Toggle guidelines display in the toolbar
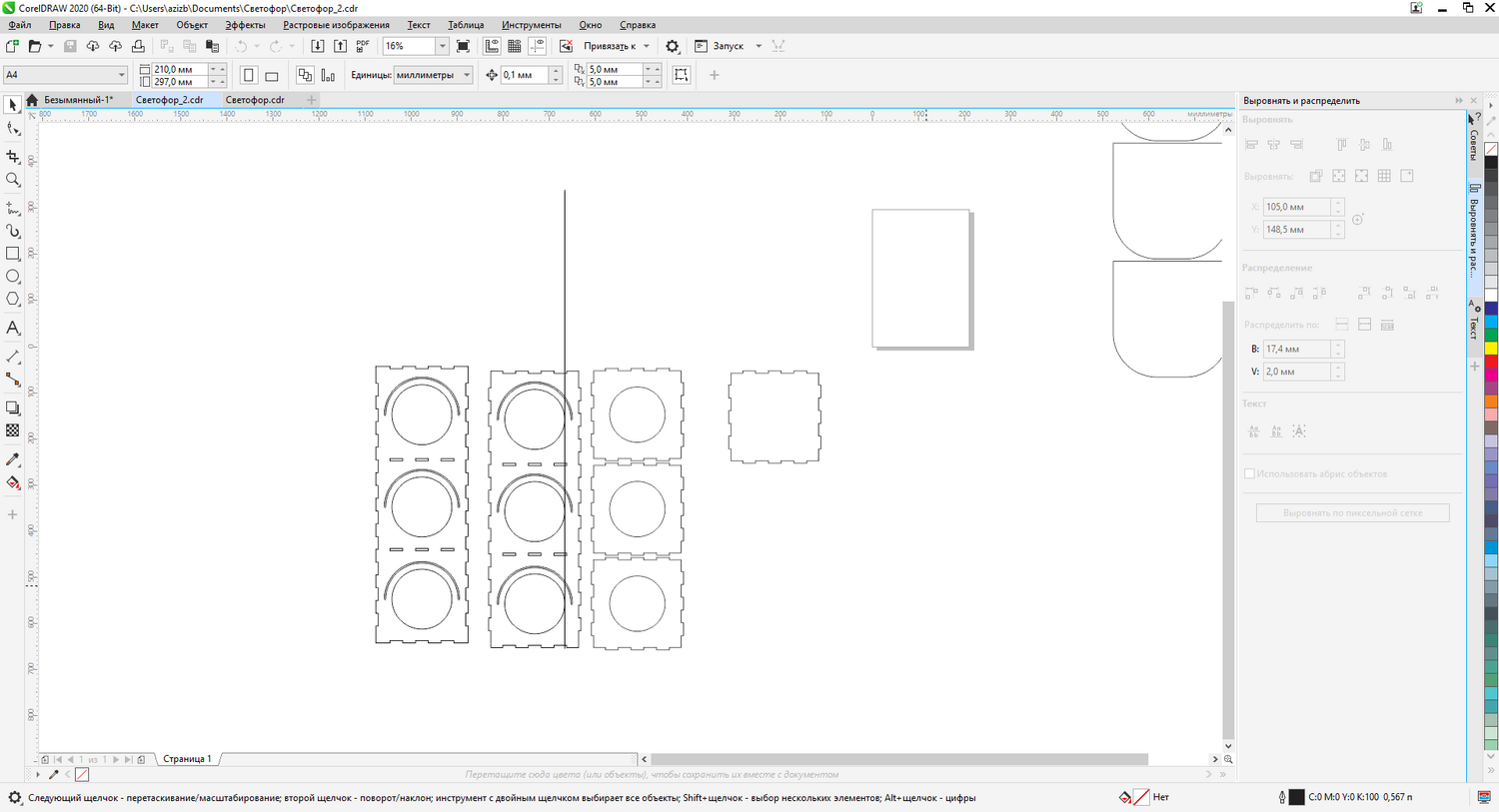 538,46
